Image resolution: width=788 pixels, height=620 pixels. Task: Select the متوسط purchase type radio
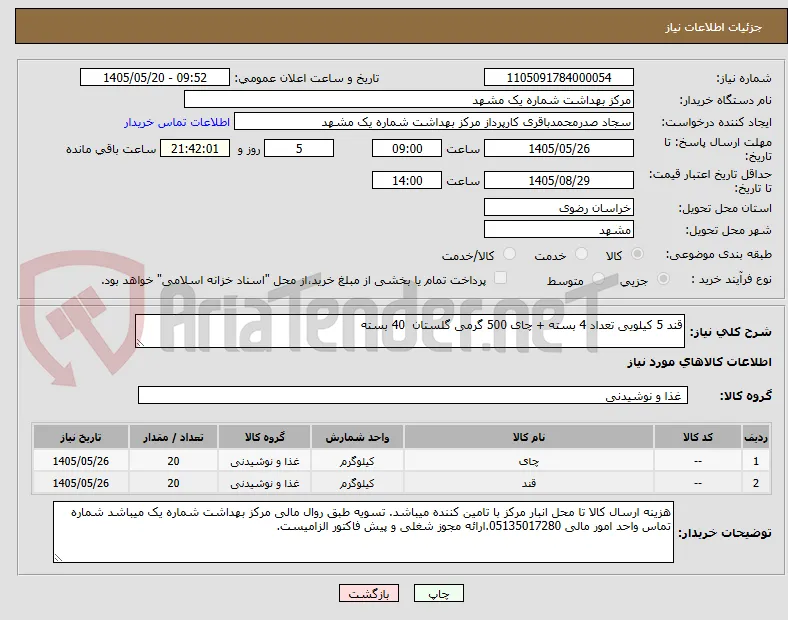click(598, 279)
